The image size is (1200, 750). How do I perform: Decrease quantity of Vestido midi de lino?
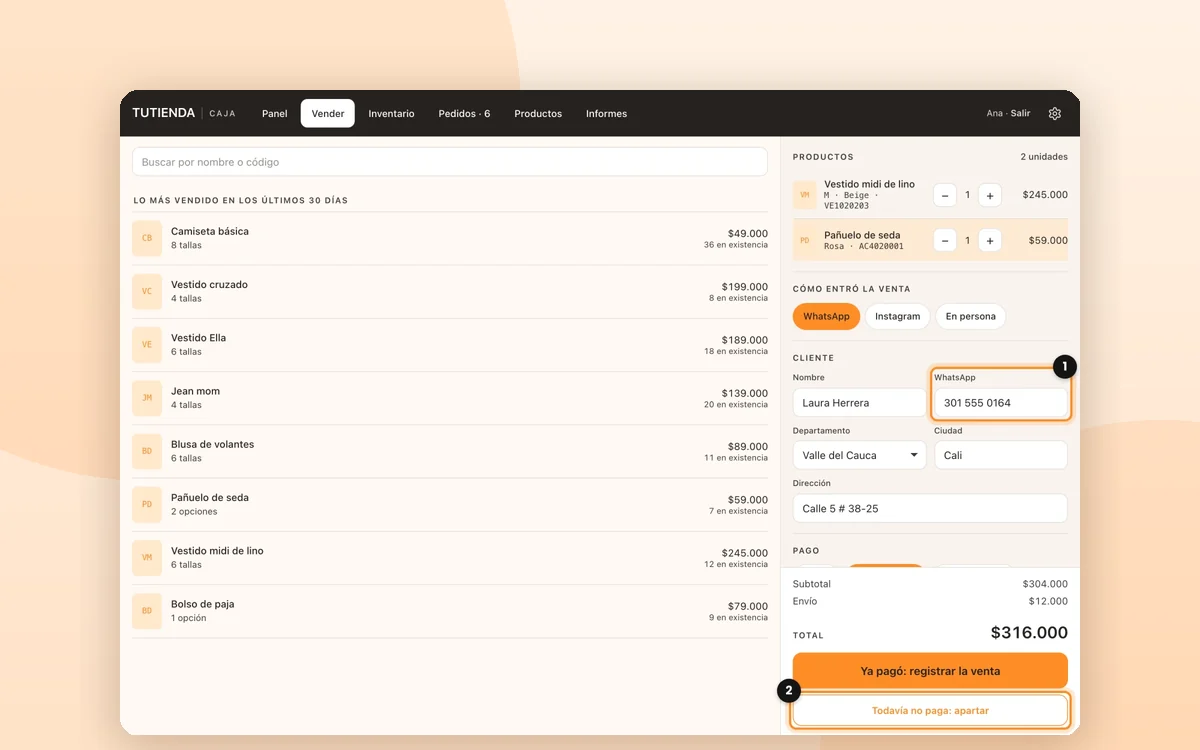pyautogui.click(x=945, y=195)
